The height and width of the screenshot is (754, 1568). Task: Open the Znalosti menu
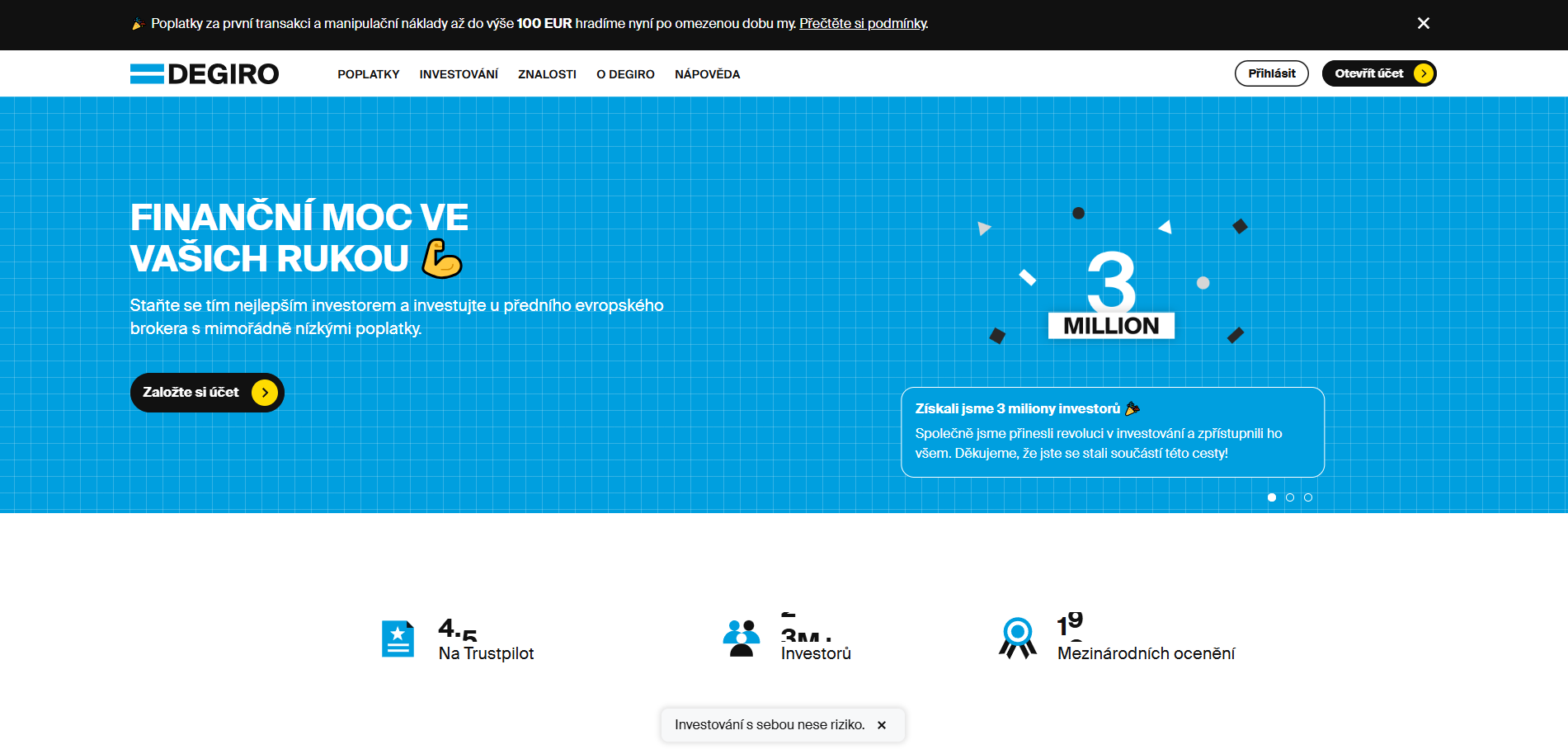tap(547, 74)
